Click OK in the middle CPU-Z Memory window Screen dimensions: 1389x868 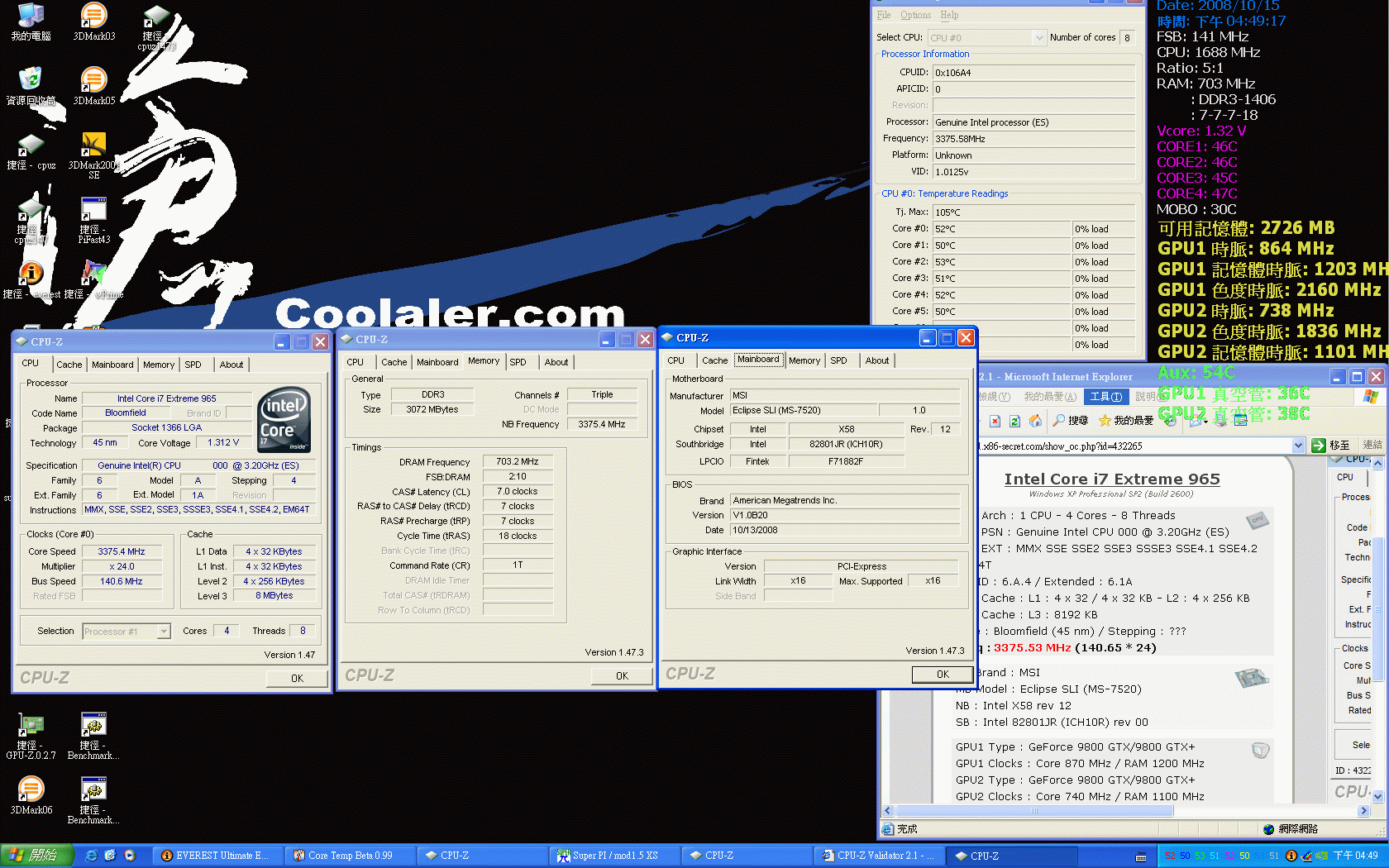tap(622, 676)
